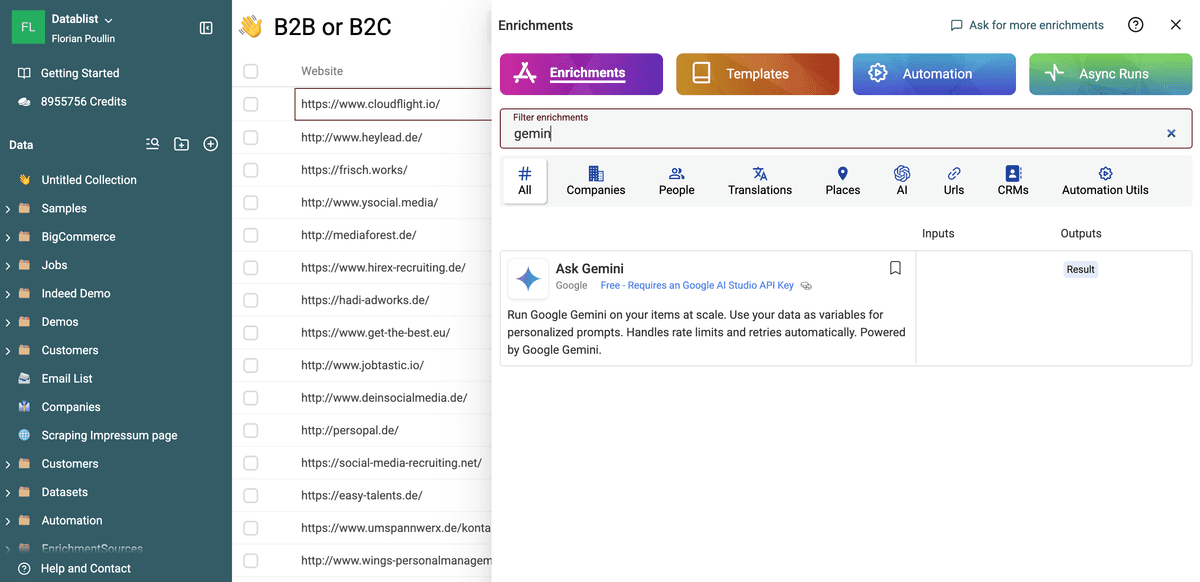Screen dimensions: 1200x582
Task: Open Scraping Impressum page collection
Action: tap(109, 435)
